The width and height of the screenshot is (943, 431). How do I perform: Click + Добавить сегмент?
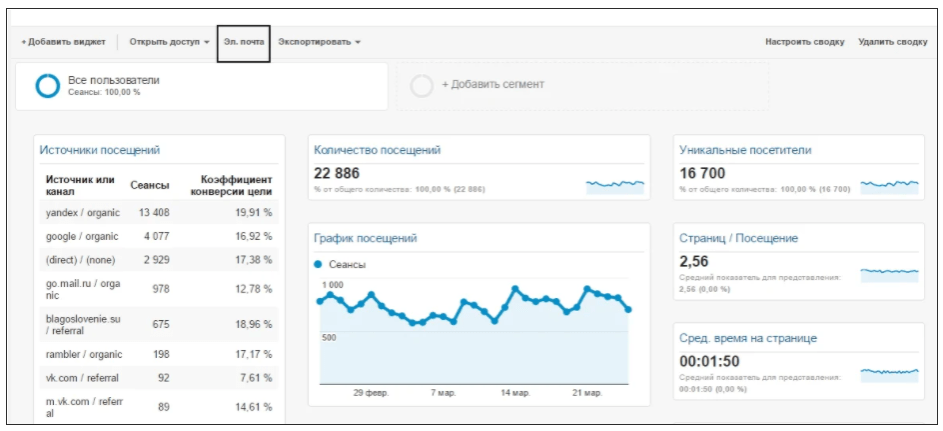(492, 85)
